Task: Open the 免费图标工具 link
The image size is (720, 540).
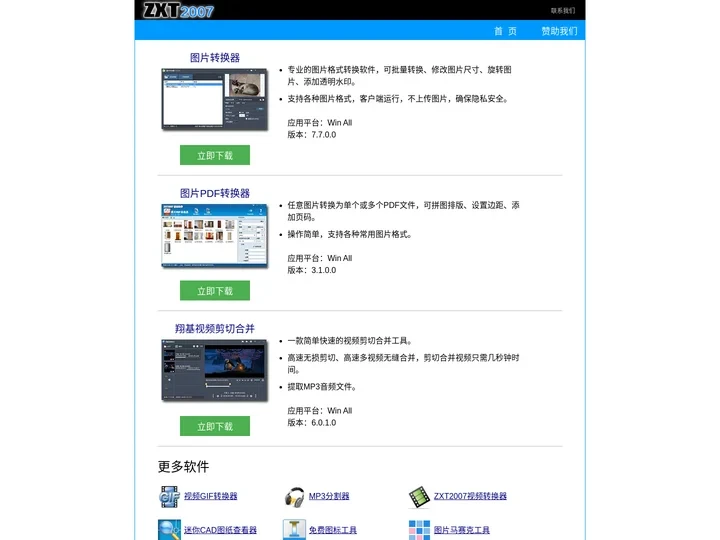Action: pyautogui.click(x=333, y=530)
